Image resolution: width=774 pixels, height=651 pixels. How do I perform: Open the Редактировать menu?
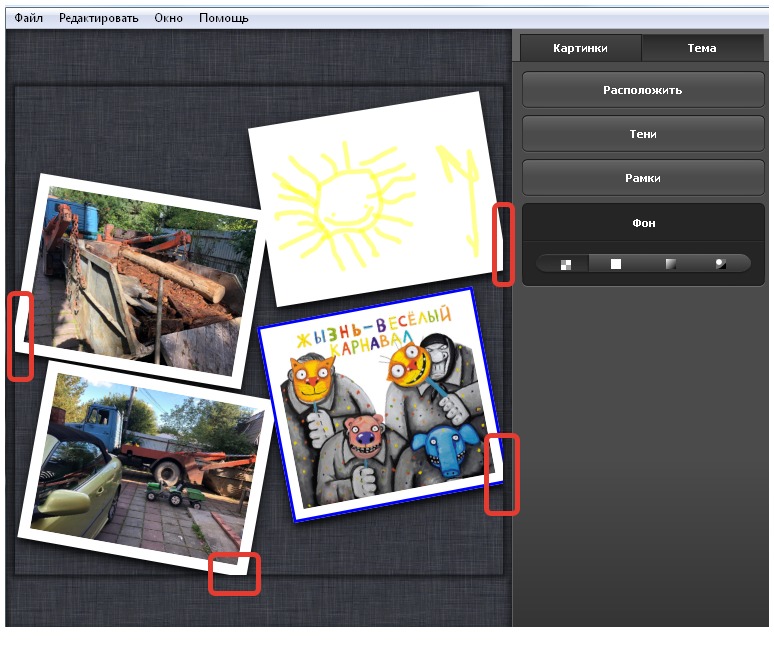[x=98, y=18]
